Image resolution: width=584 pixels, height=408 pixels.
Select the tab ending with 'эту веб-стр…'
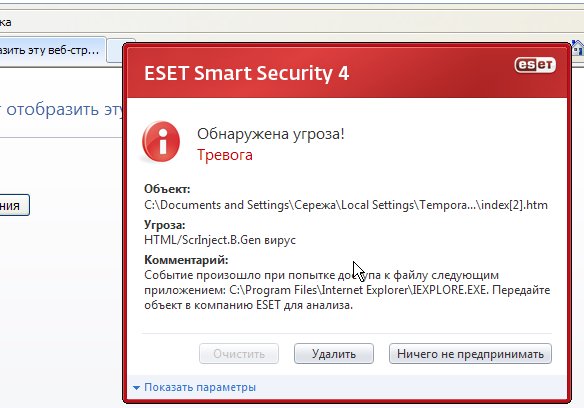[x=52, y=50]
